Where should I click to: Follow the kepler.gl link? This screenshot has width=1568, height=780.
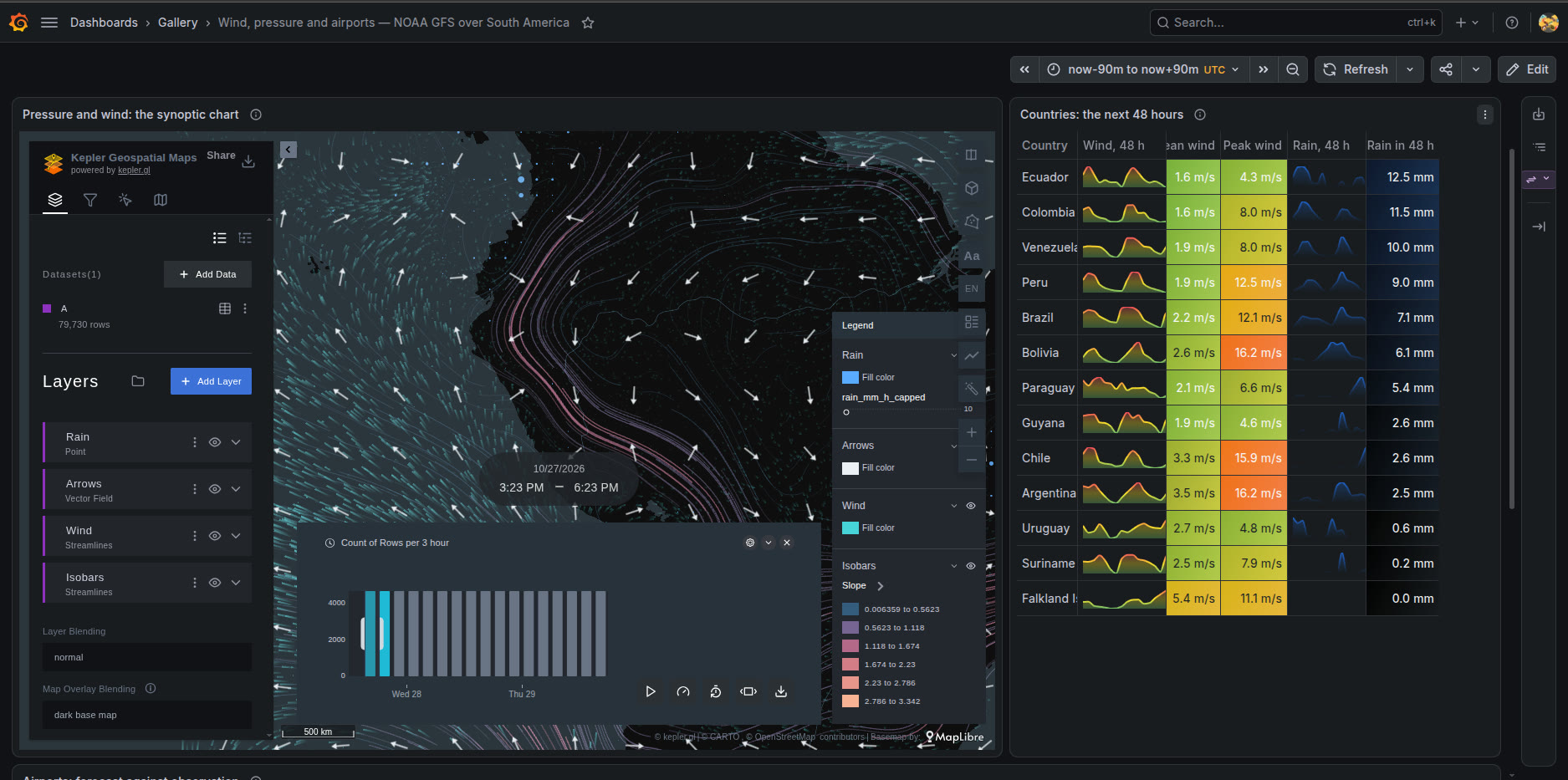click(x=134, y=171)
